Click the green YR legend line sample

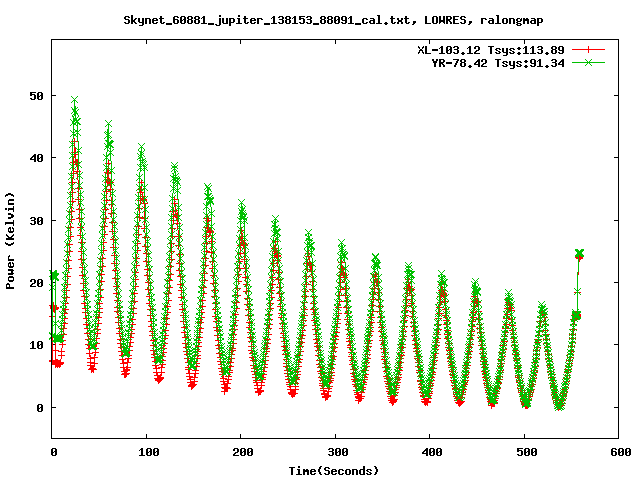pos(588,62)
